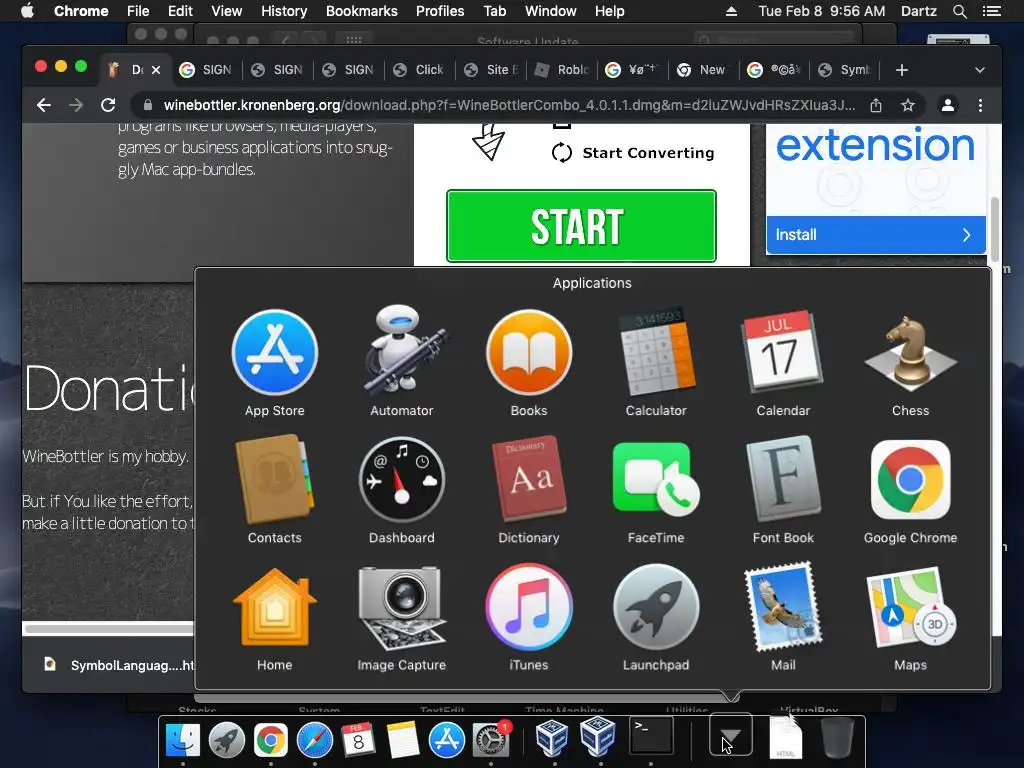Open Calculator in Applications stack
The image size is (1024, 768).
[x=656, y=353]
